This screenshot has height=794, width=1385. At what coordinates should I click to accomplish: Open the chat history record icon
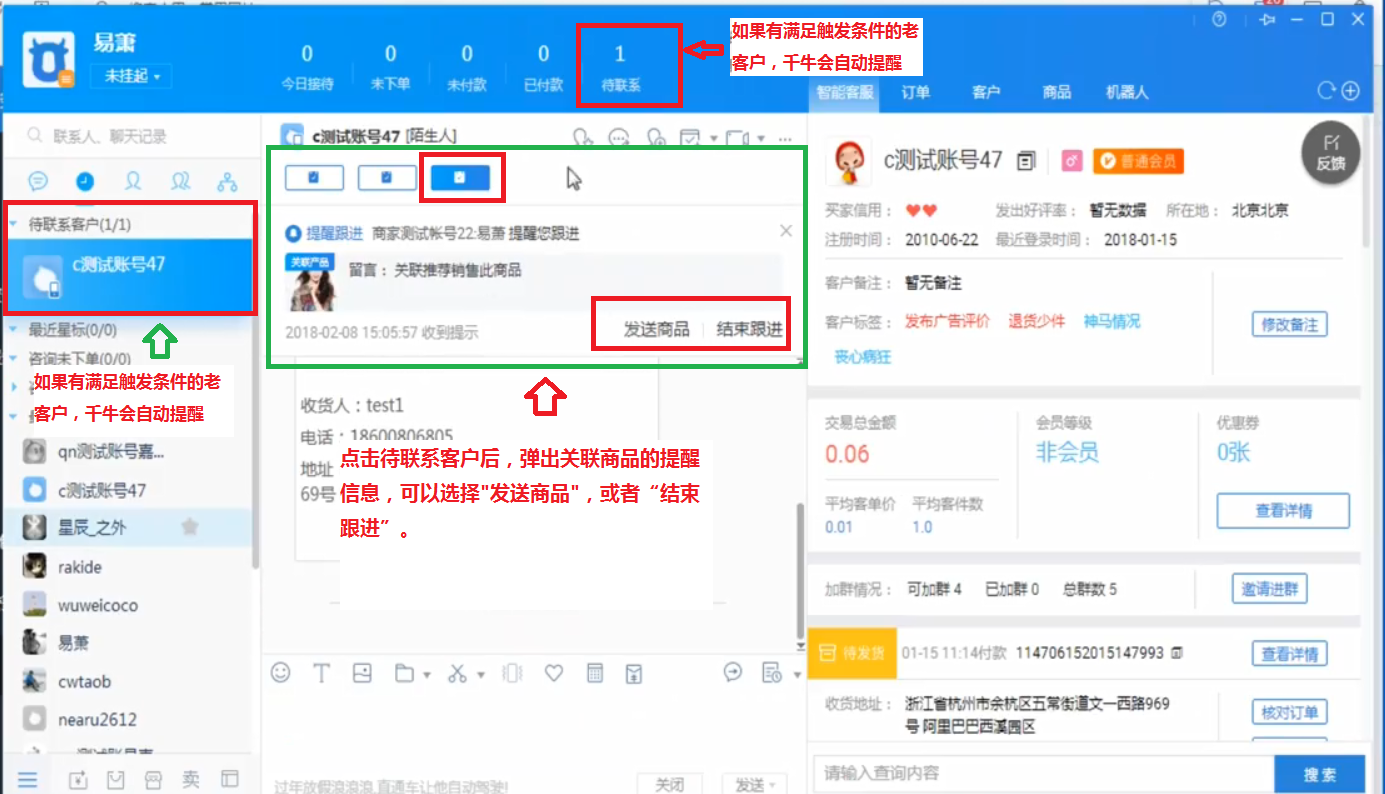[x=771, y=672]
